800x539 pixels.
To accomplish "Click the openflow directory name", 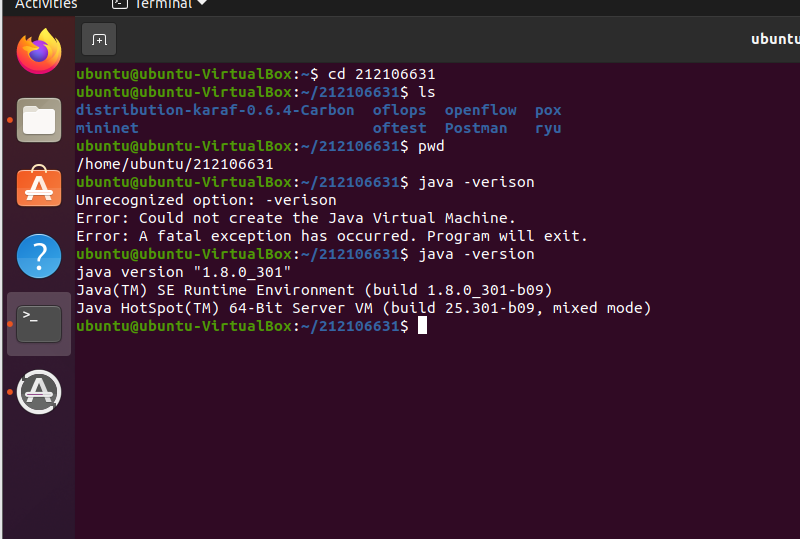I will pos(480,110).
